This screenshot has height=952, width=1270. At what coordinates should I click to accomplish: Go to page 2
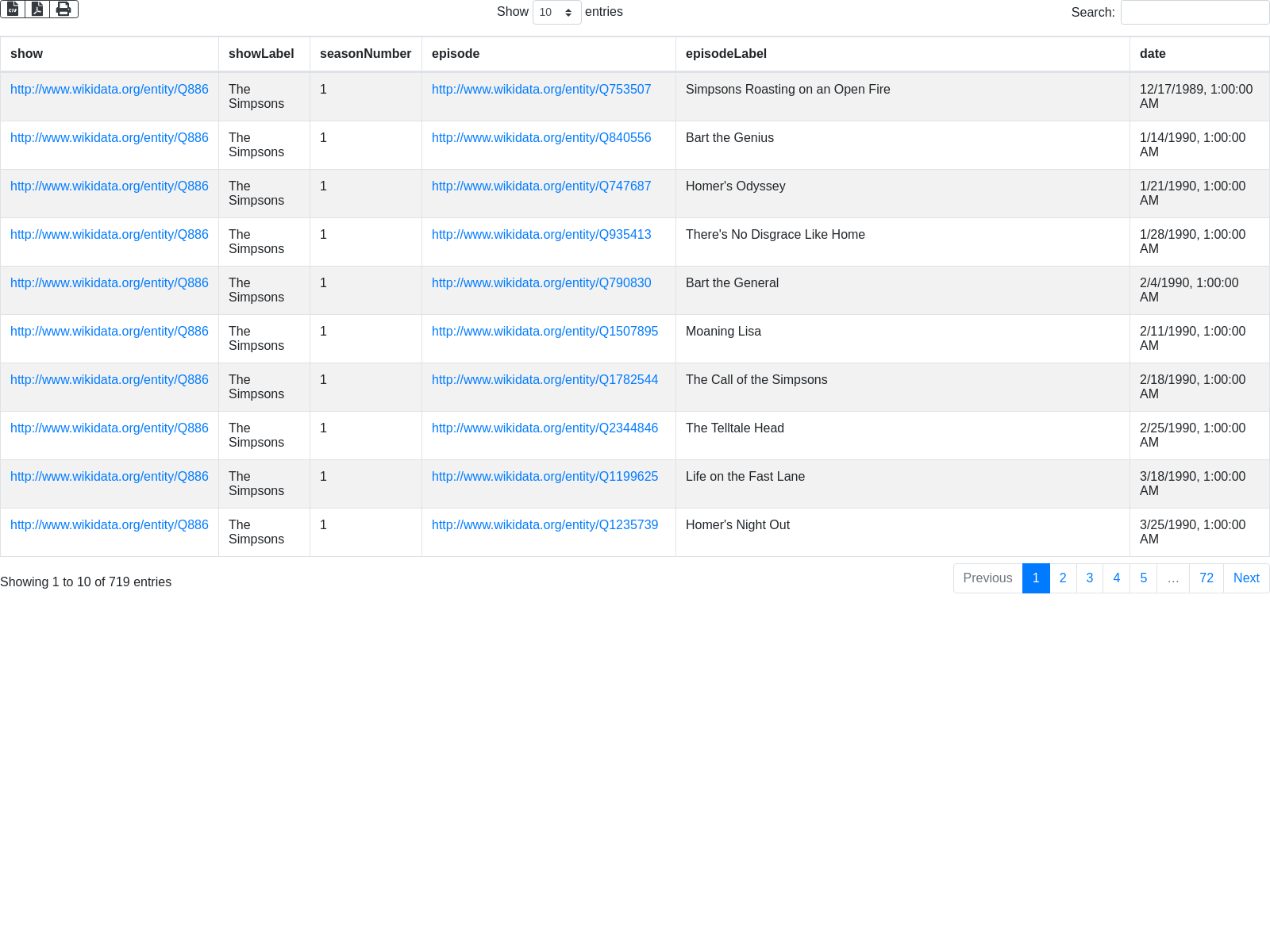(x=1063, y=578)
